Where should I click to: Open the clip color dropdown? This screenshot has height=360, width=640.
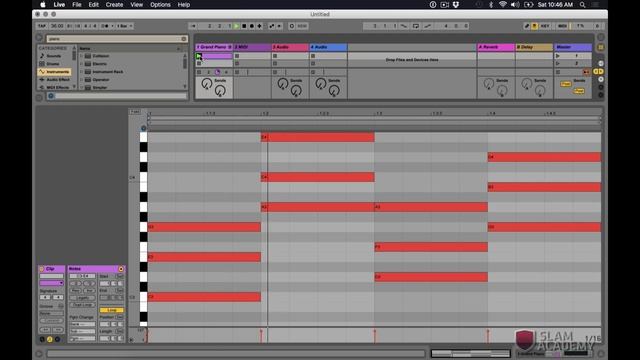pyautogui.click(x=51, y=283)
